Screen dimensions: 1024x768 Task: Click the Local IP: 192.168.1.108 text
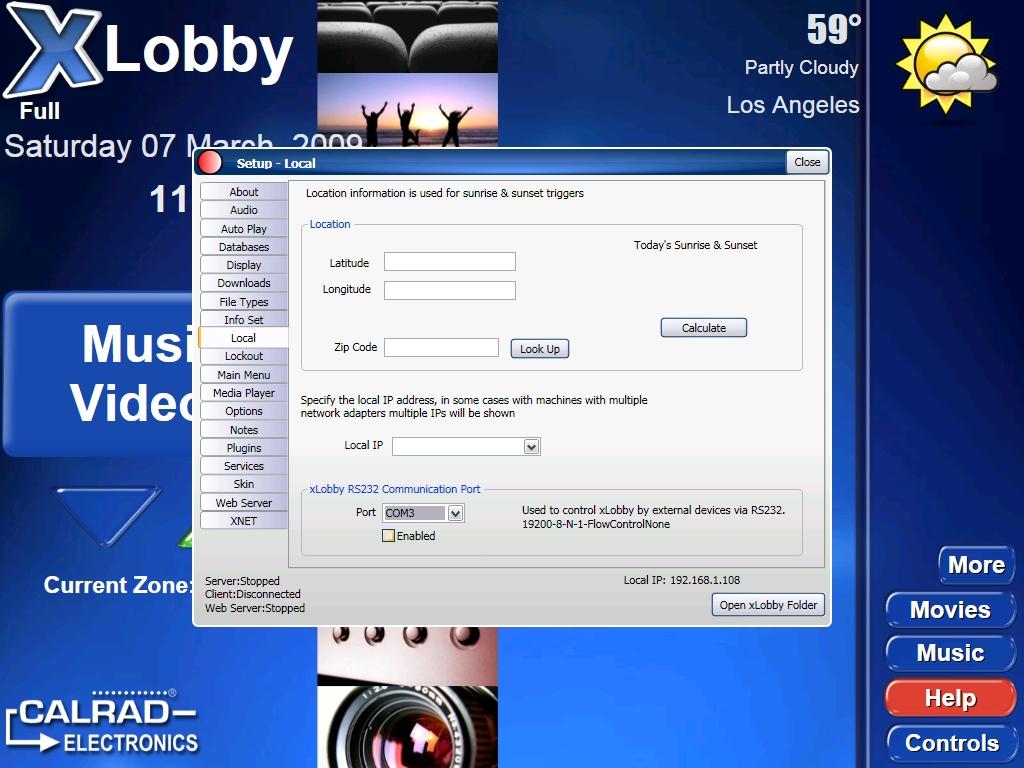(682, 580)
